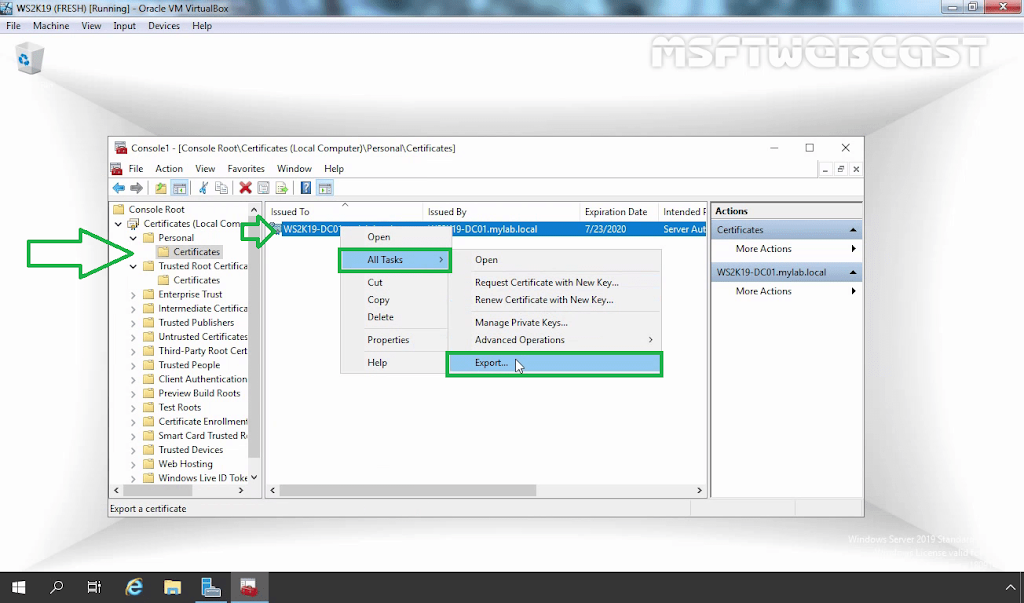Screen dimensions: 1024x603
Task: Collapse the Certificates section in Actions pane
Action: [853, 230]
